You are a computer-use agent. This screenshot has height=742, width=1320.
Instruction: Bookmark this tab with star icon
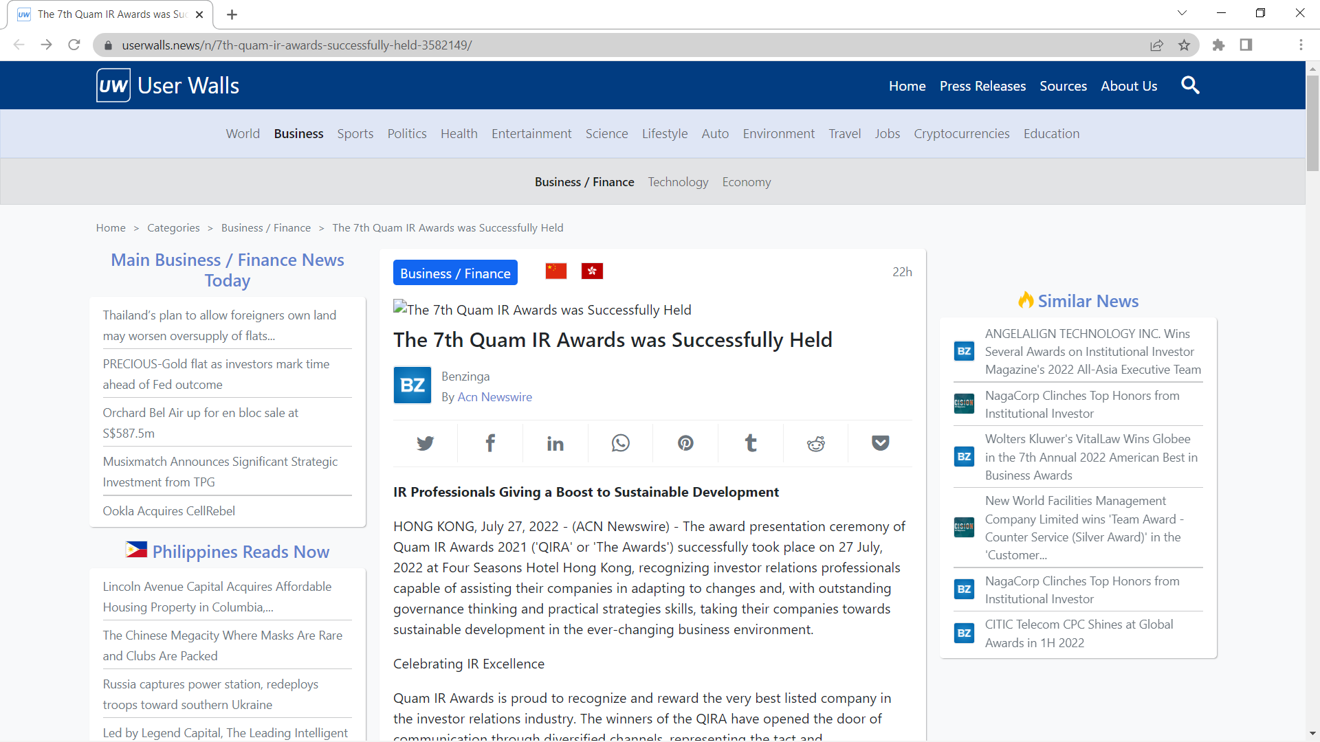coord(1184,45)
